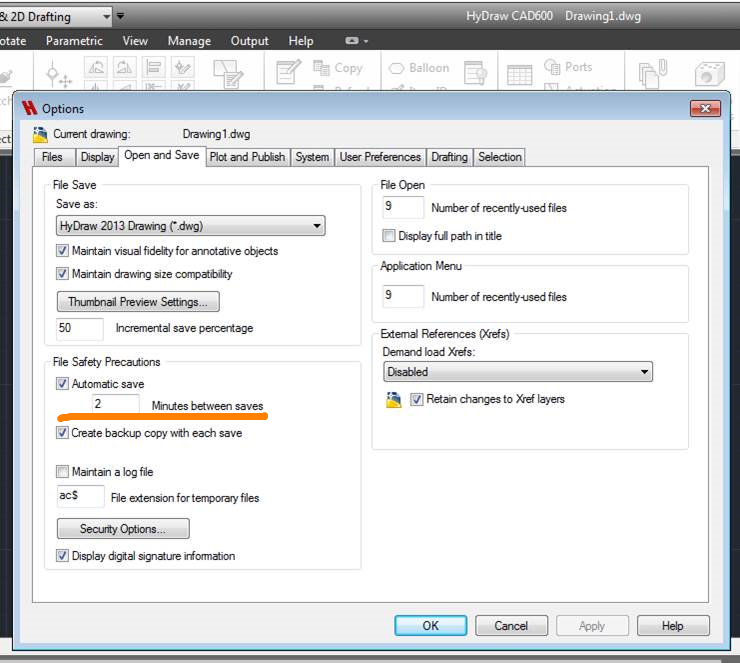This screenshot has height=663, width=740.
Task: Click the Cancel button
Action: coord(511,625)
